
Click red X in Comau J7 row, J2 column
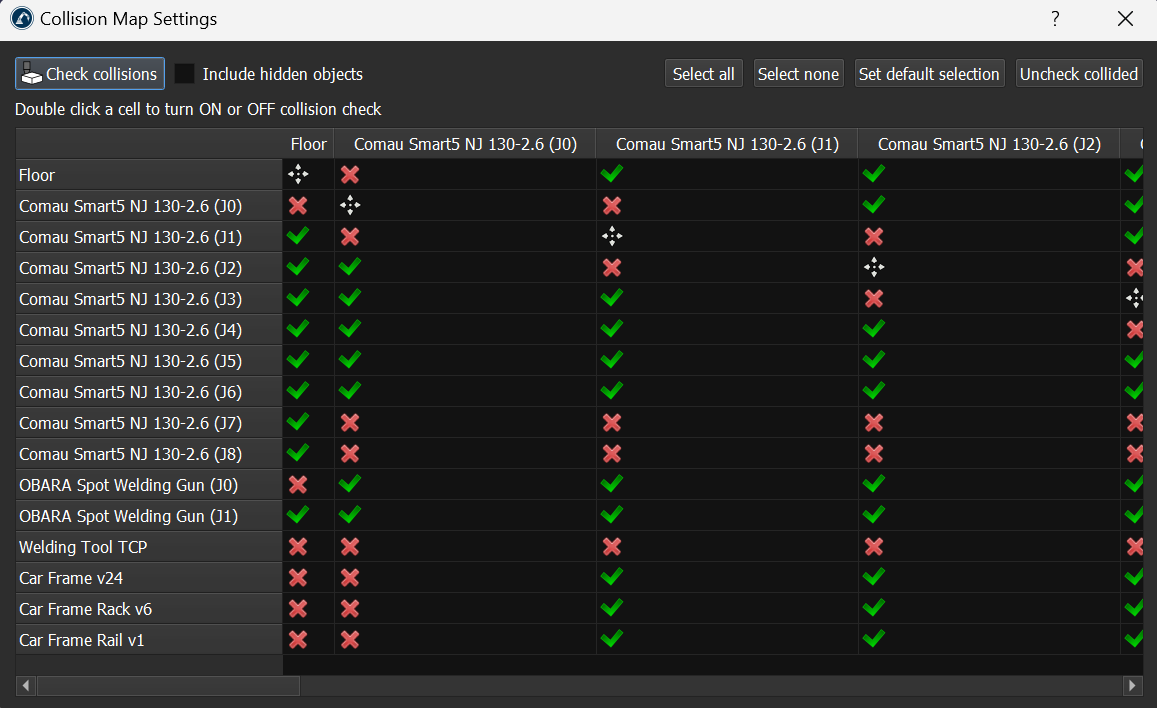tap(874, 423)
